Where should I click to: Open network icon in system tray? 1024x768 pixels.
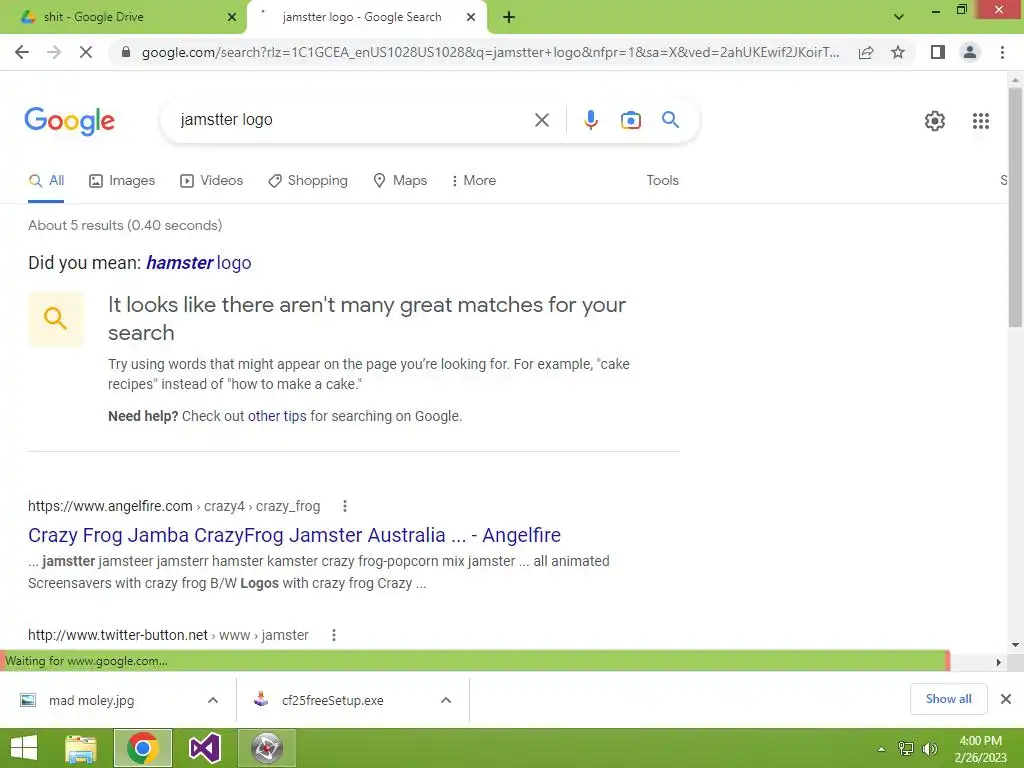point(906,749)
